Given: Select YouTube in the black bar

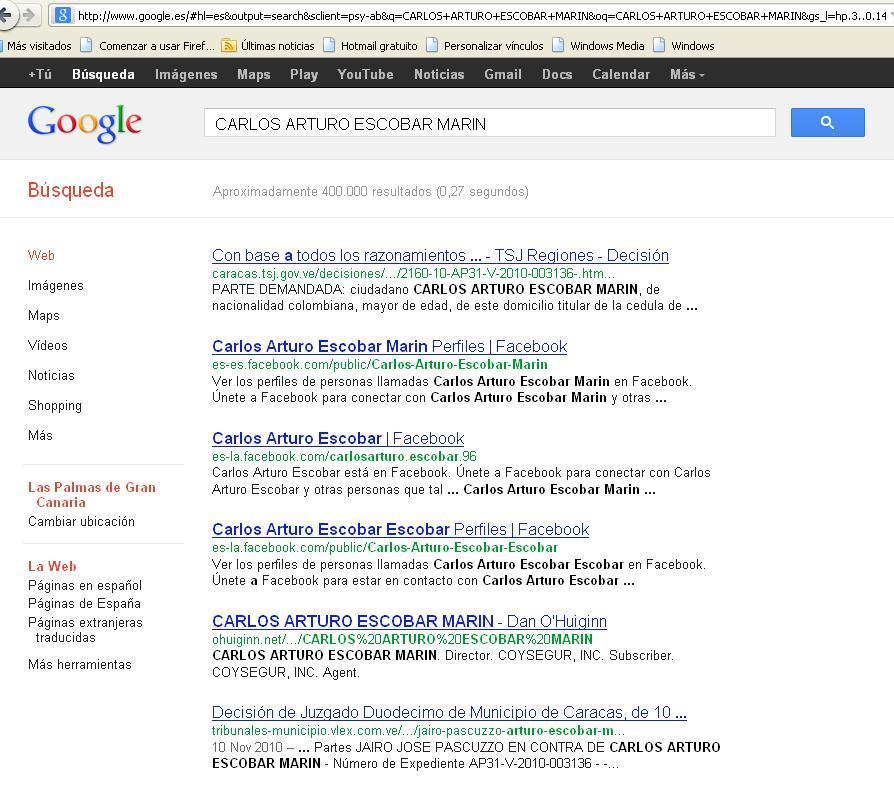Looking at the screenshot, I should tap(365, 74).
